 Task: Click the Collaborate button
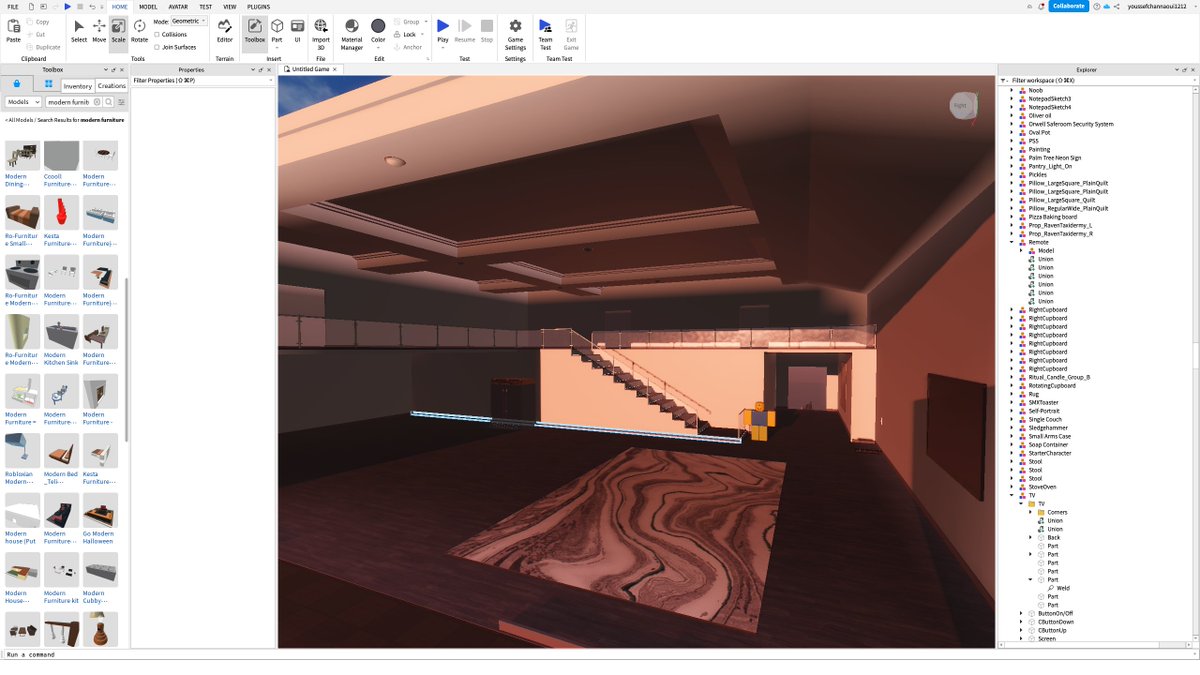pyautogui.click(x=1068, y=6)
